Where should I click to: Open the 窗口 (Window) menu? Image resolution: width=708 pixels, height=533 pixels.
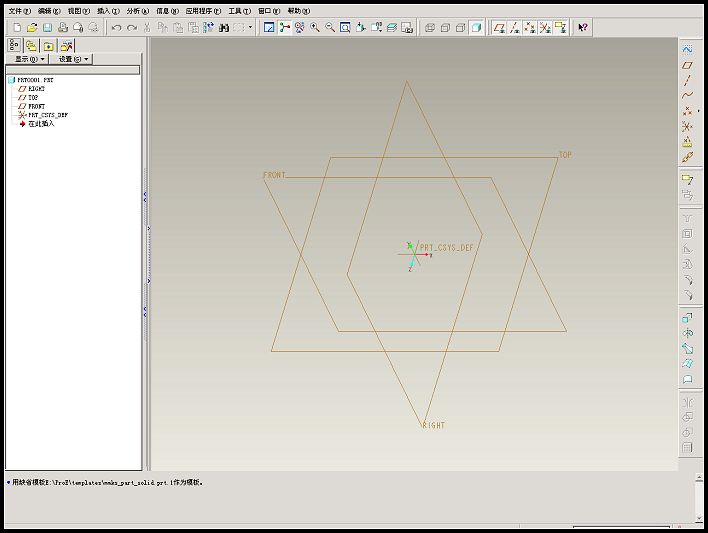269,11
